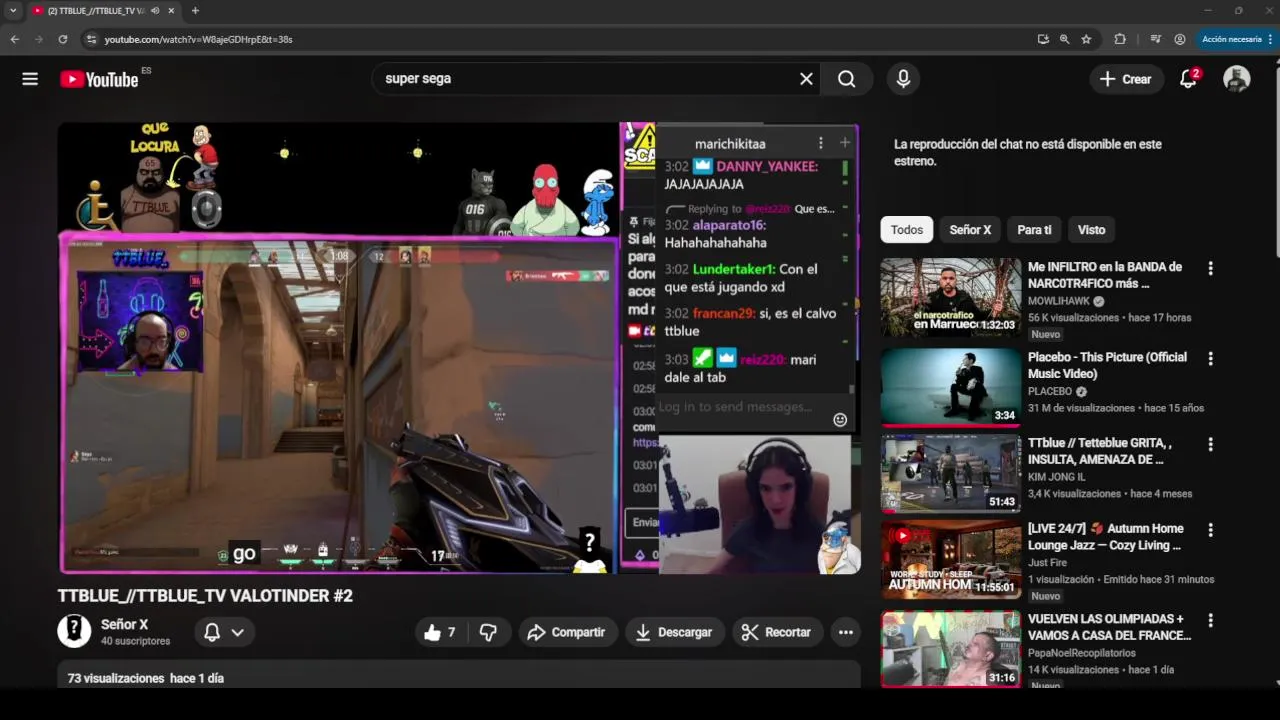
Task: Open Autumn Home jazz live thumbnail
Action: 951,560
